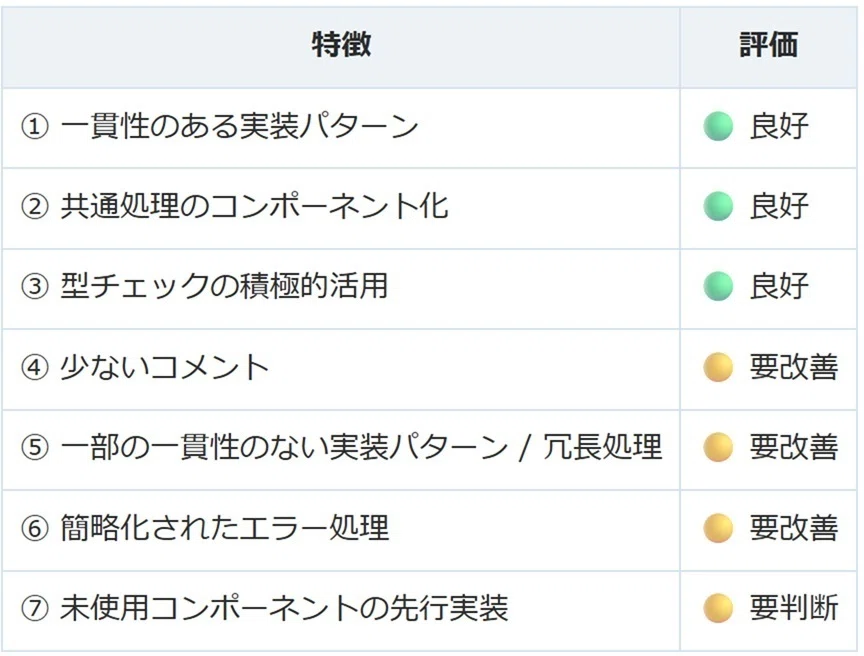Click the 良好 label in row ①
Image resolution: width=864 pixels, height=656 pixels.
[x=779, y=126]
